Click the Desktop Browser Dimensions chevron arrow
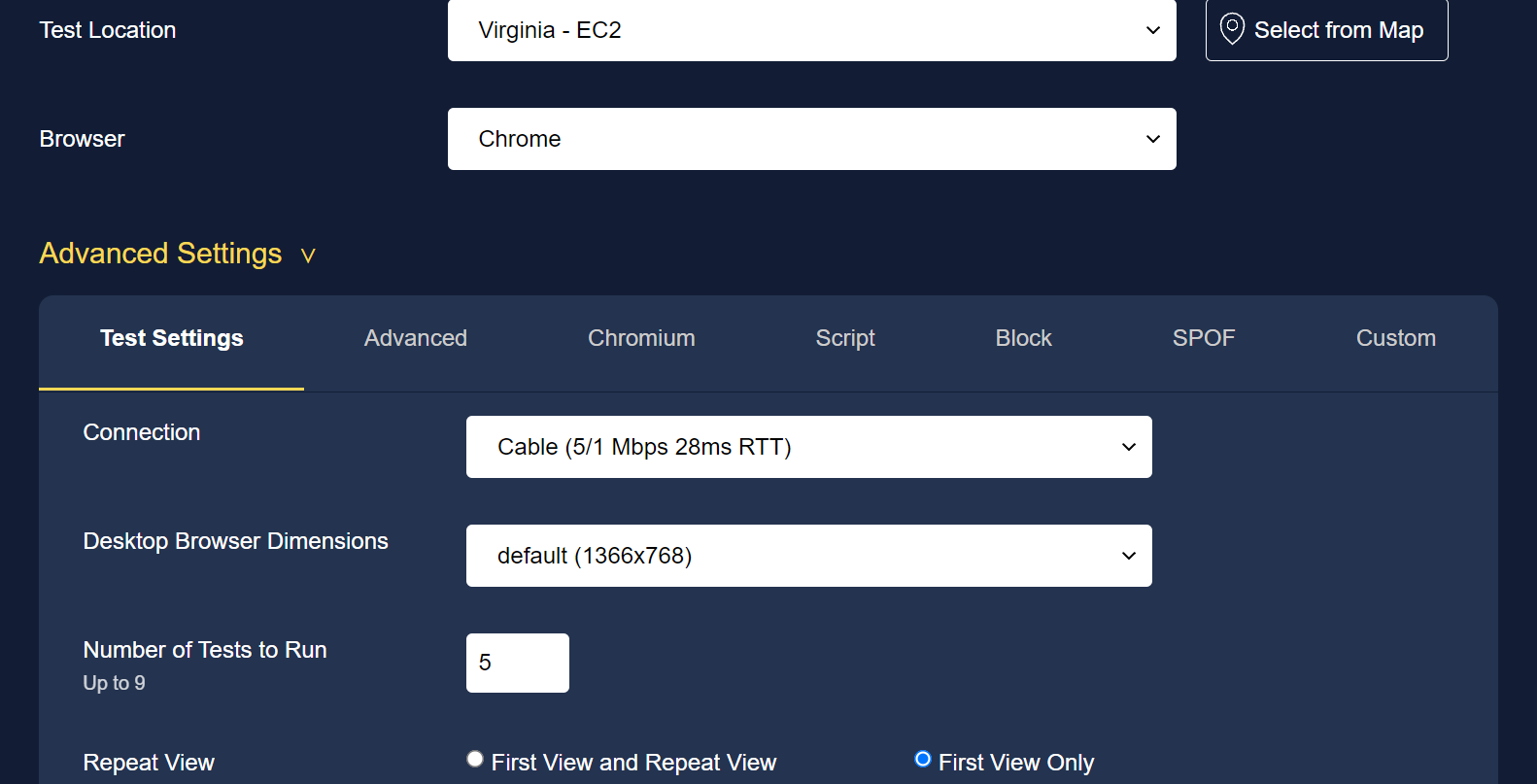The image size is (1537, 784). [1129, 556]
